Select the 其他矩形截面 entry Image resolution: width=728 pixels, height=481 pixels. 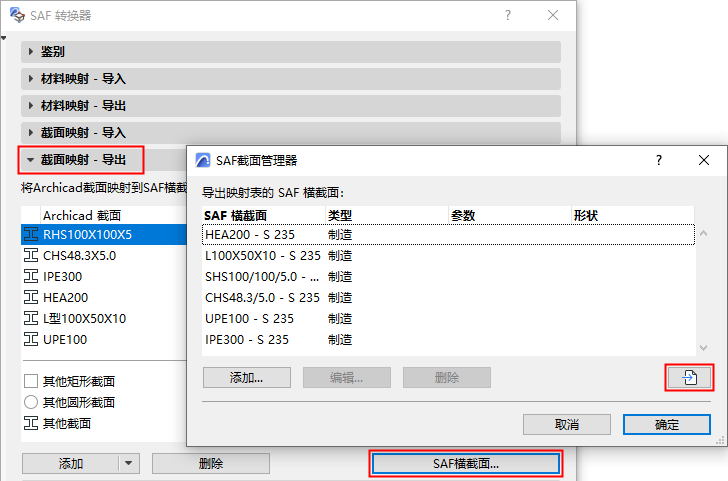click(104, 381)
